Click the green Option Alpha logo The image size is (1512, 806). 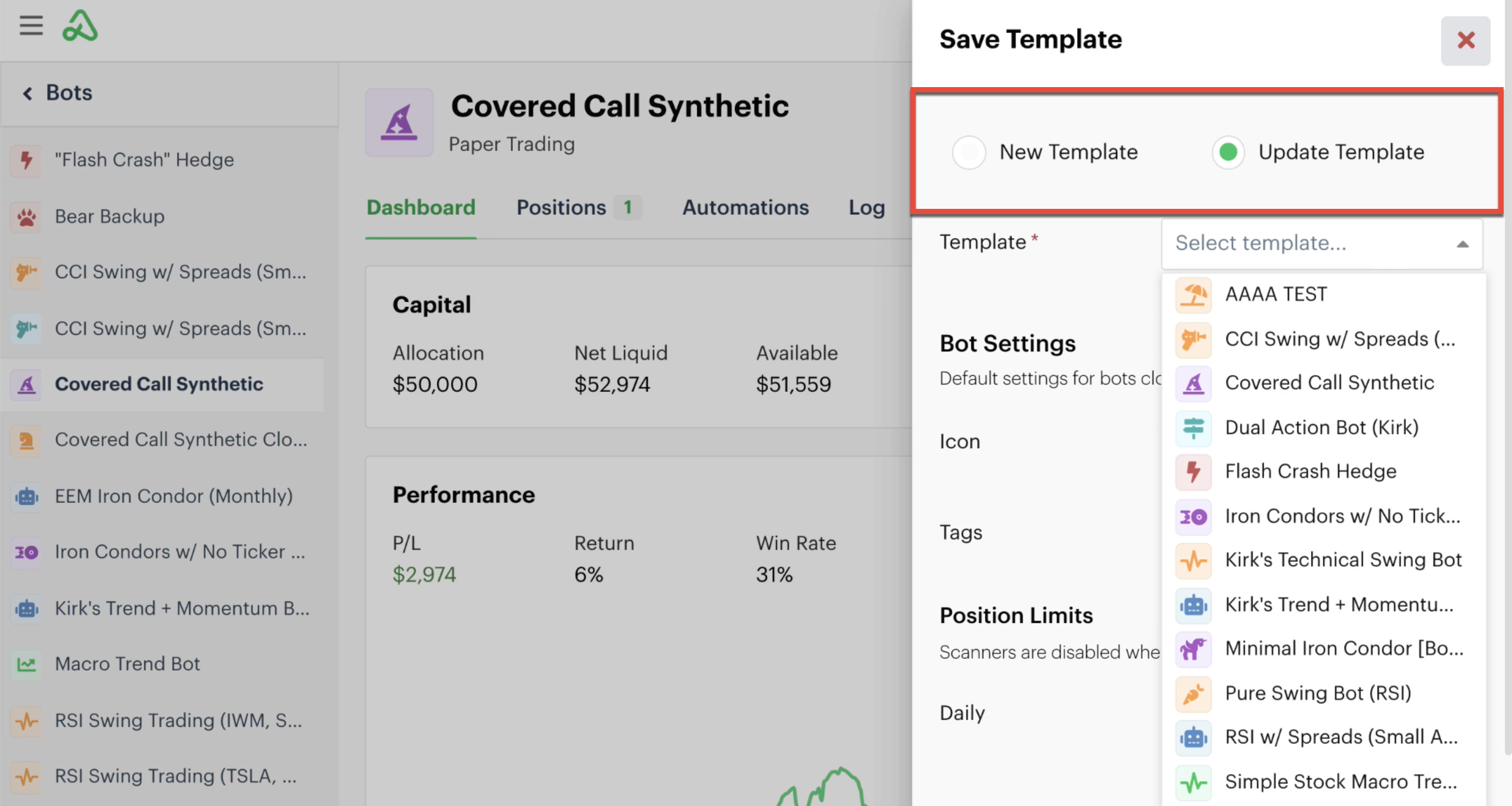pos(80,26)
